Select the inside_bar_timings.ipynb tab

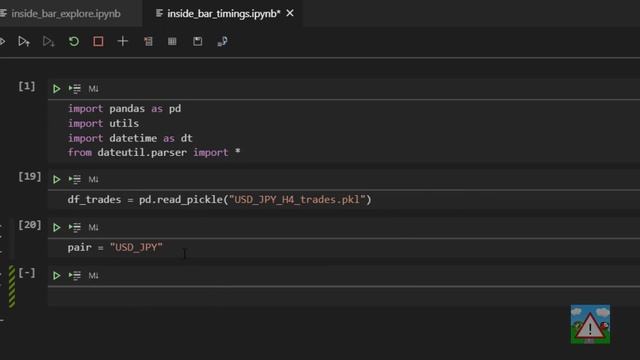(x=224, y=13)
